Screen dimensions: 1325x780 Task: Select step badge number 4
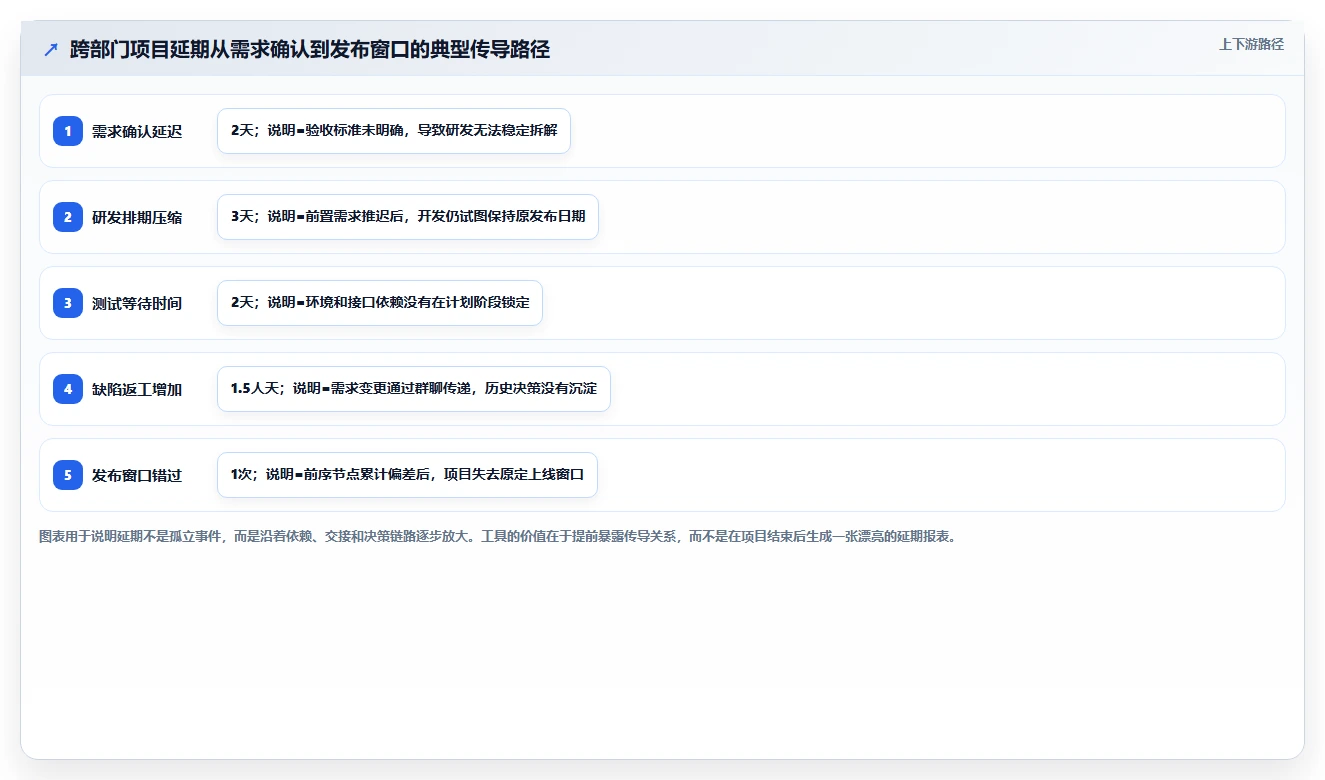click(68, 389)
